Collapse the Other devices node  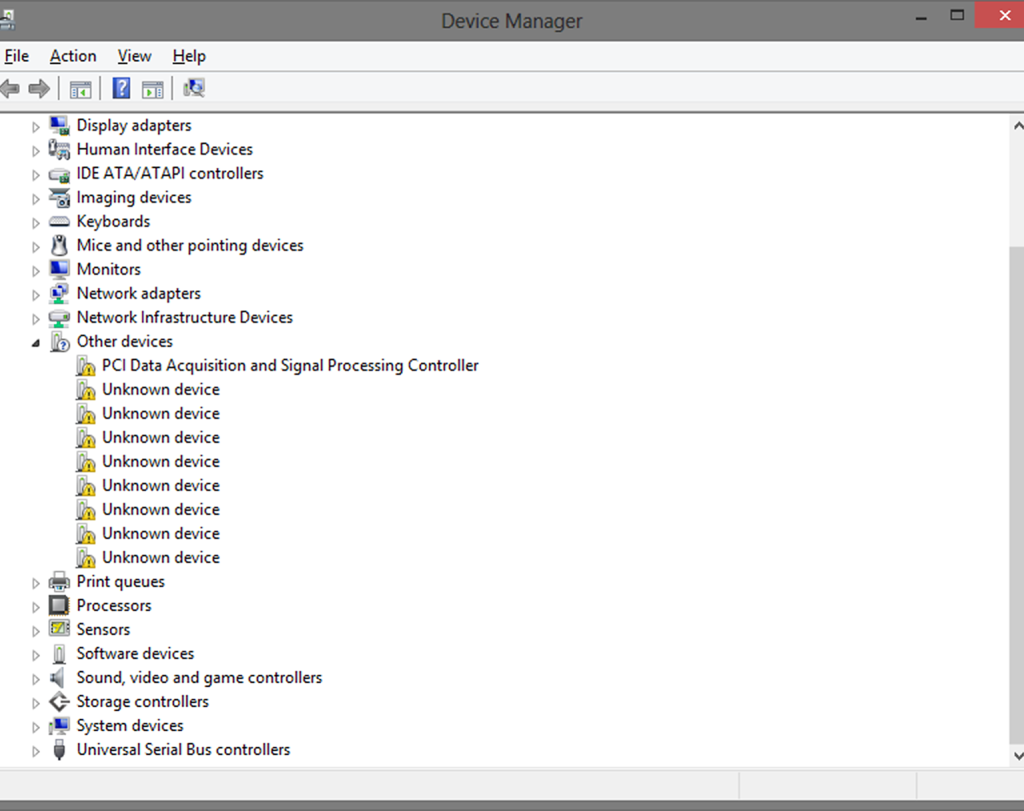(x=36, y=343)
